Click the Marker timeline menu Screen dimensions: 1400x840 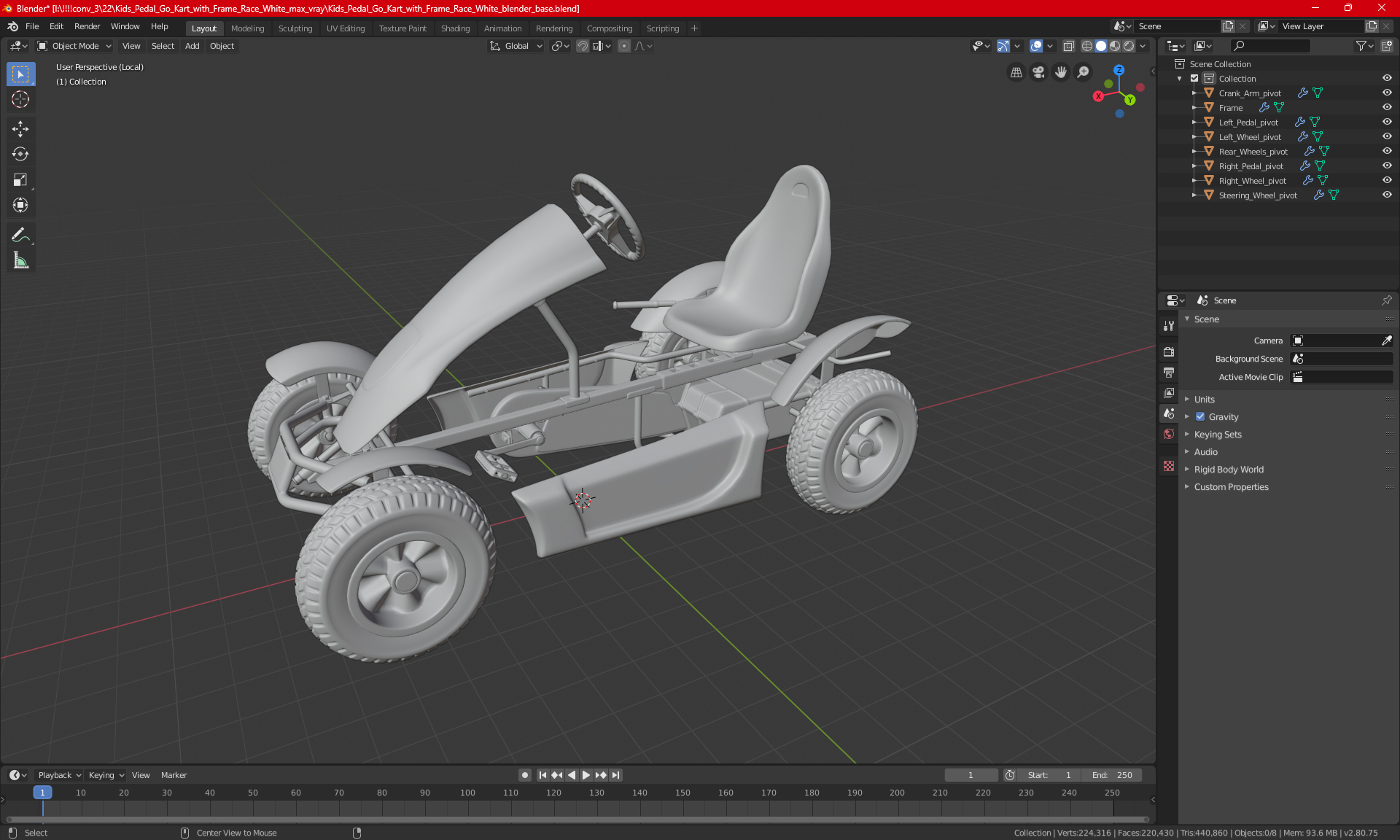(174, 775)
